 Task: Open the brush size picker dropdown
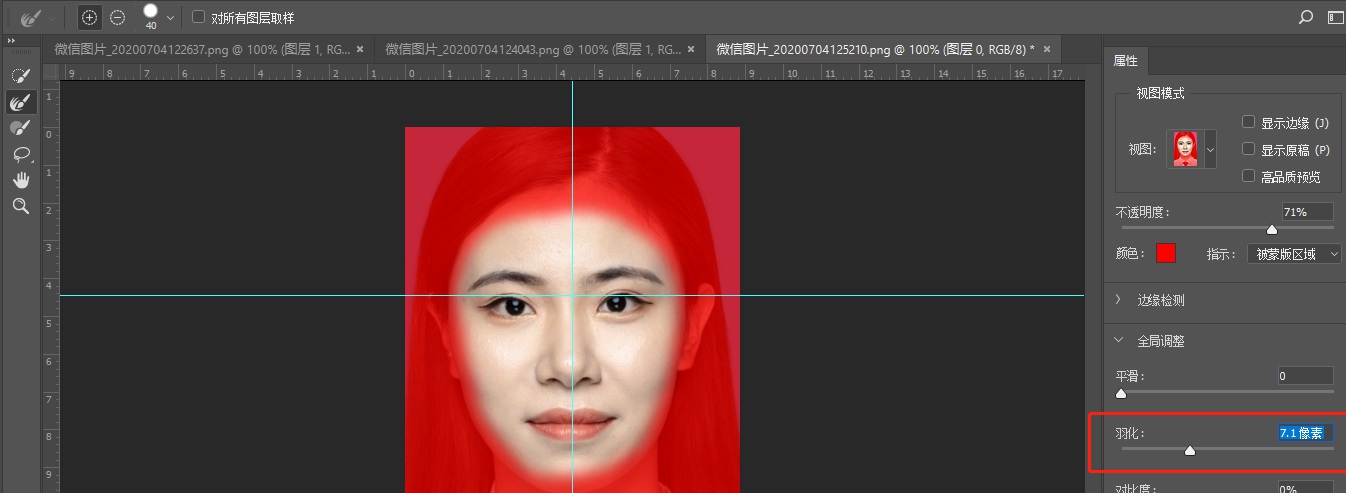[170, 18]
